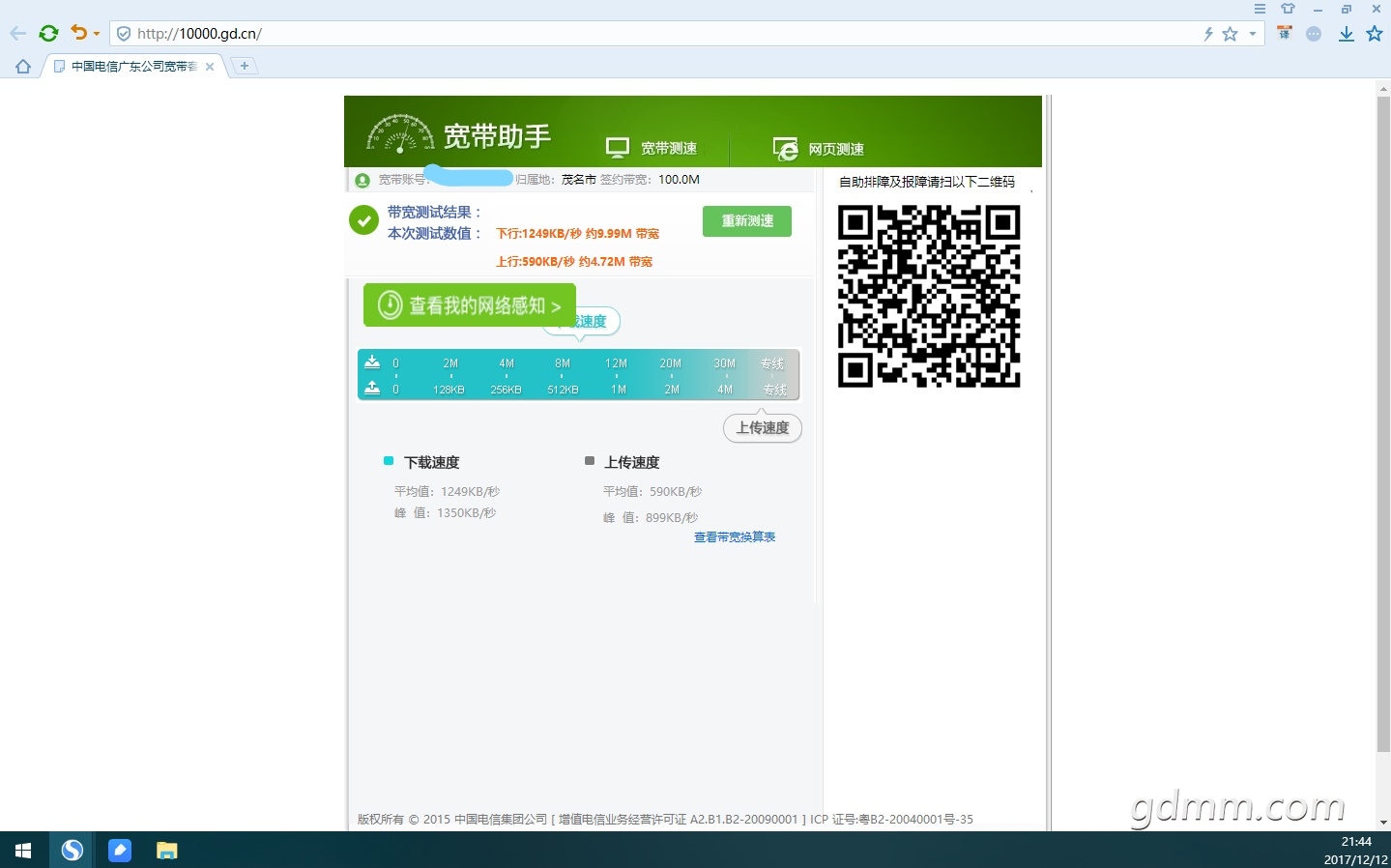The height and width of the screenshot is (868, 1391).
Task: Open the Sogou browser taskbar icon
Action: click(72, 851)
